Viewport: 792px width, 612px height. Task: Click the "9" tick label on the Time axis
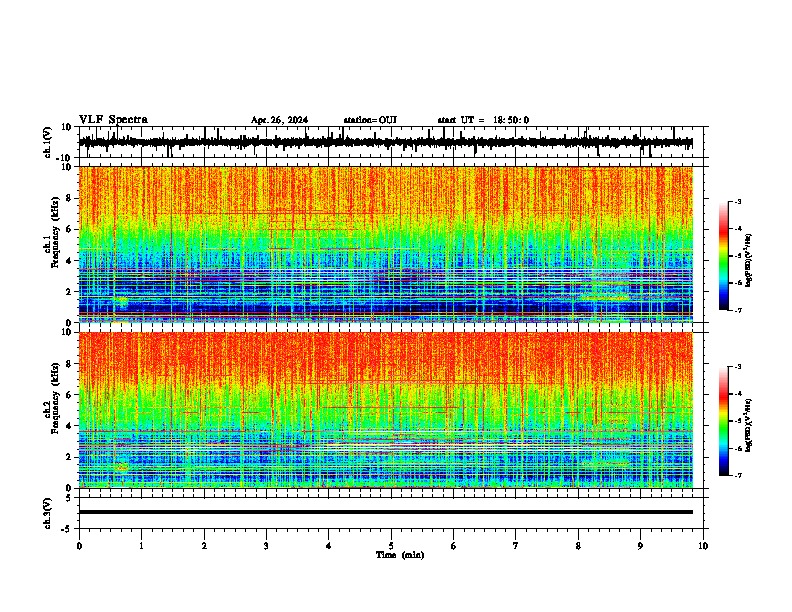click(x=640, y=546)
